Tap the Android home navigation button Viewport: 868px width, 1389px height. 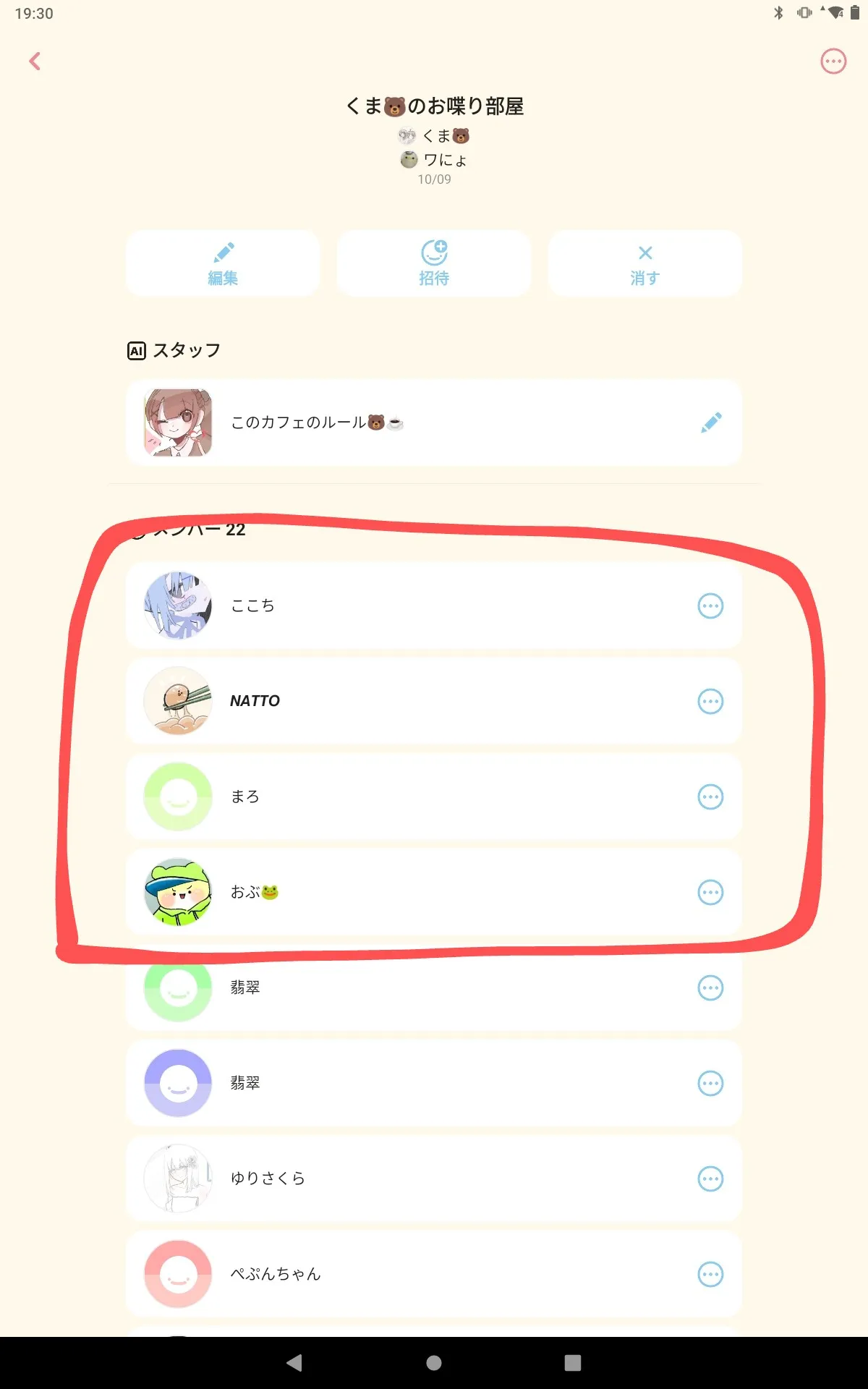434,1363
